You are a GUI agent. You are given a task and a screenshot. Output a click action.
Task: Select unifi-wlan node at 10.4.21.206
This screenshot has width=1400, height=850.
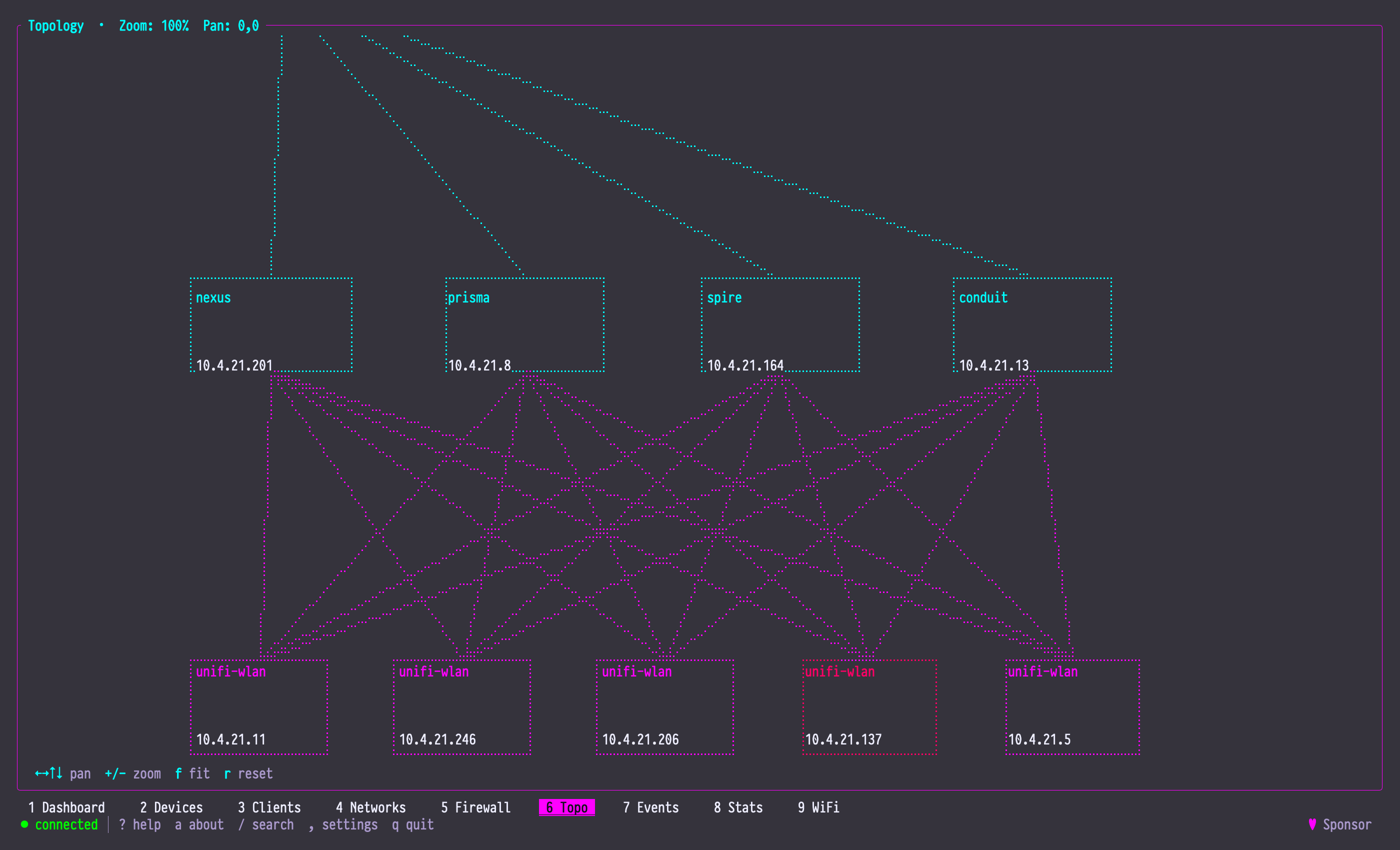click(x=665, y=707)
